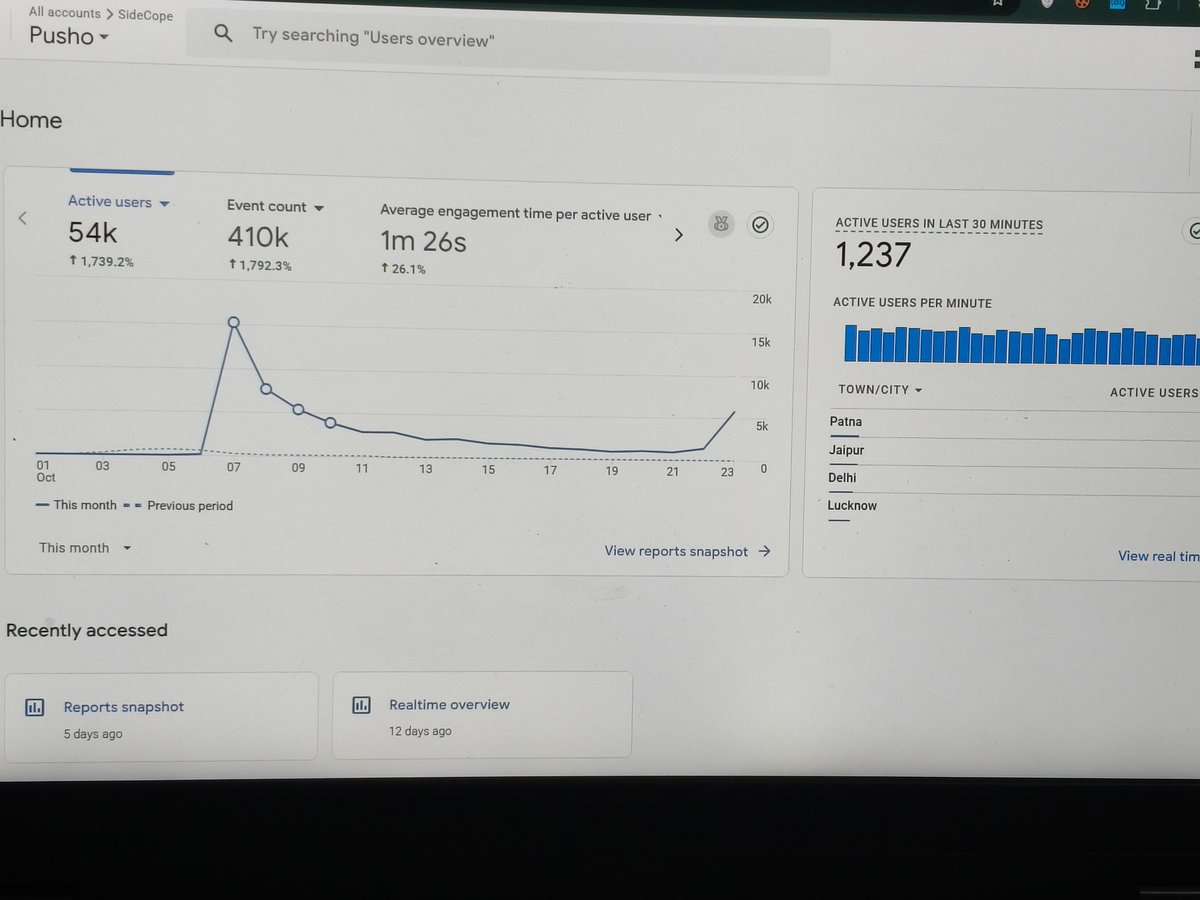Select the Lucknow city row
Viewport: 1200px width, 900px height.
point(1014,507)
